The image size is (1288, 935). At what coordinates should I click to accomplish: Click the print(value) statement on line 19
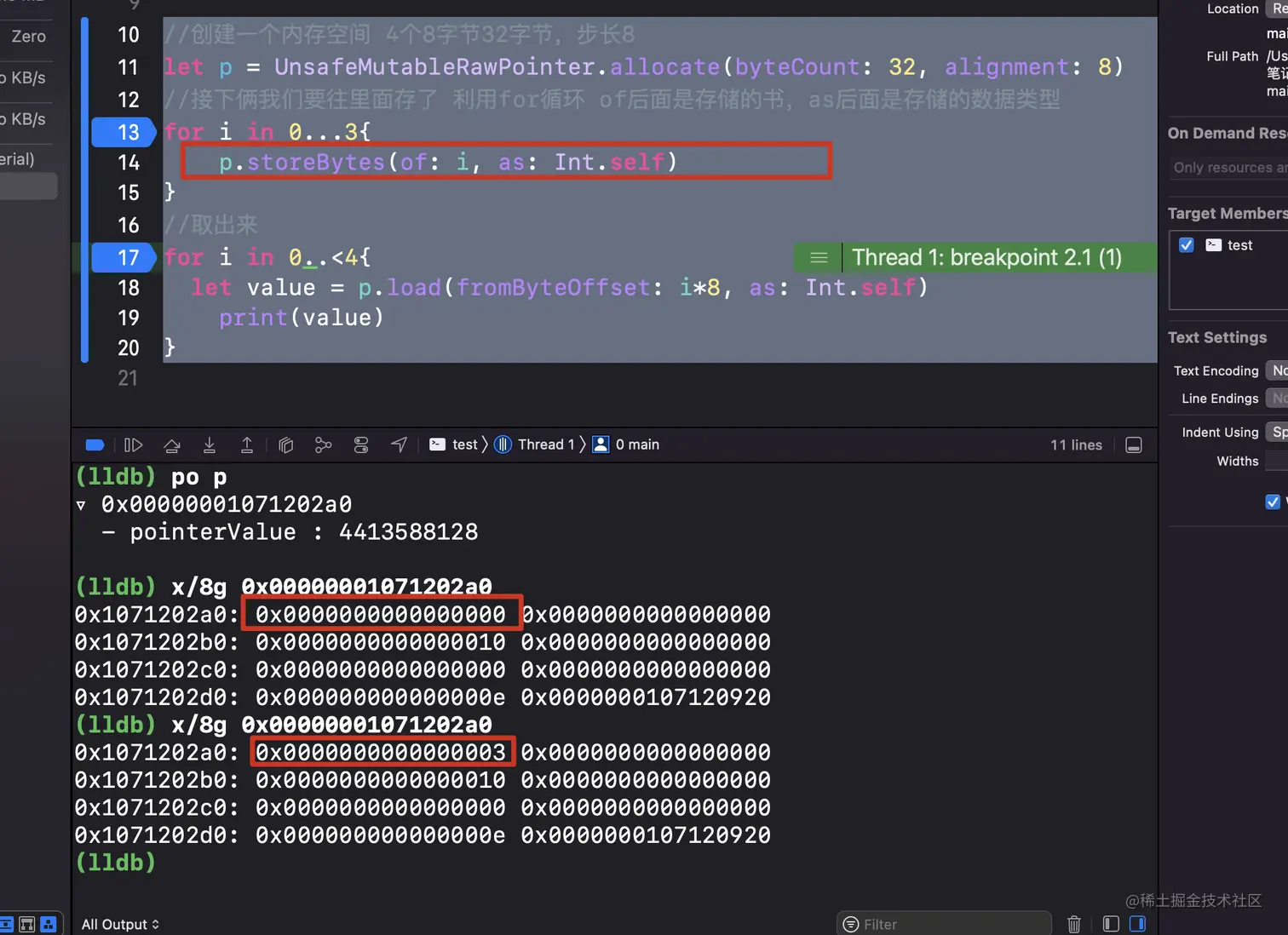(302, 318)
